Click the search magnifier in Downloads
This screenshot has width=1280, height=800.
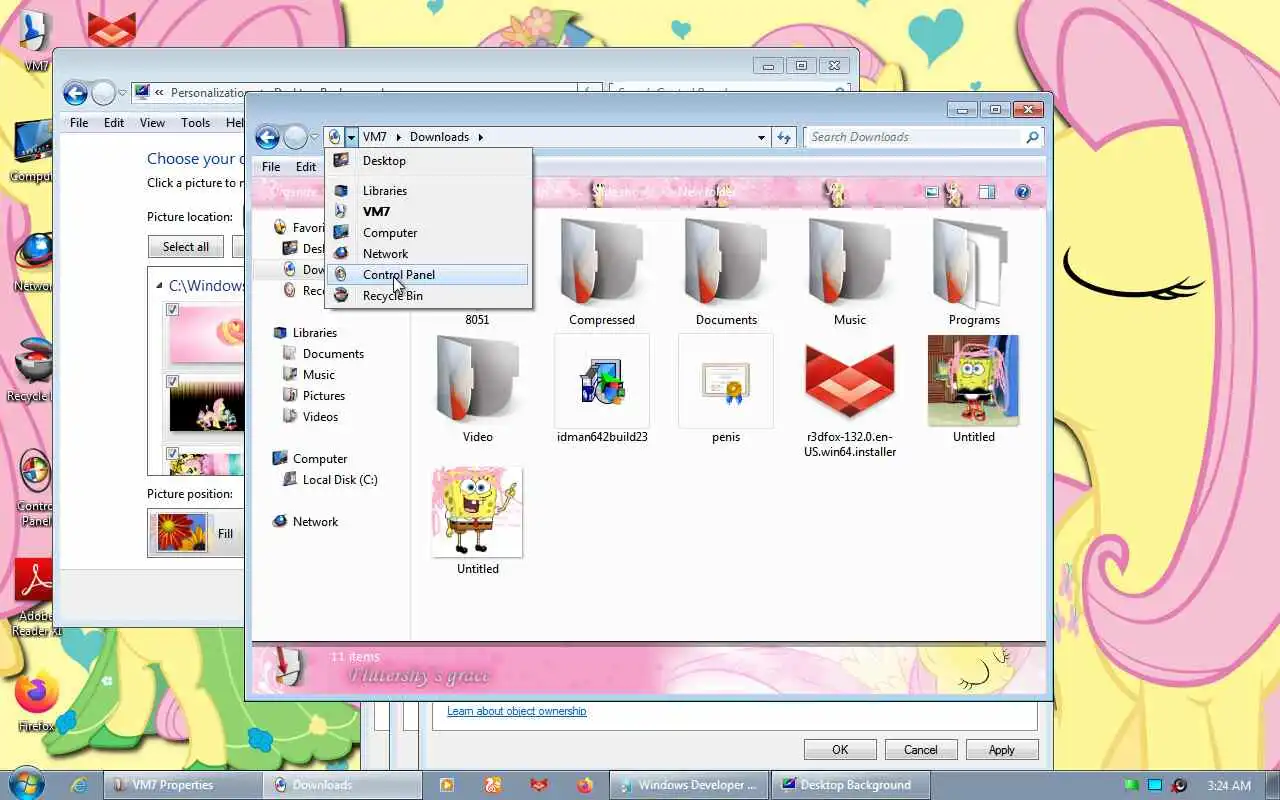(1032, 137)
